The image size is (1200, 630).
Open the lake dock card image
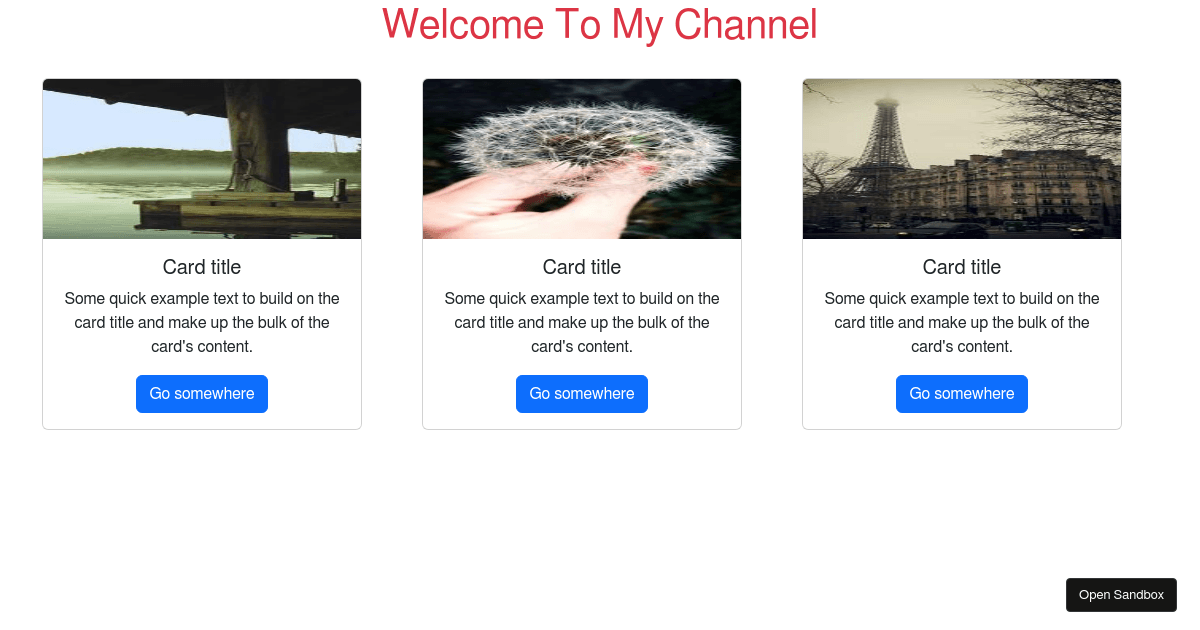(202, 159)
